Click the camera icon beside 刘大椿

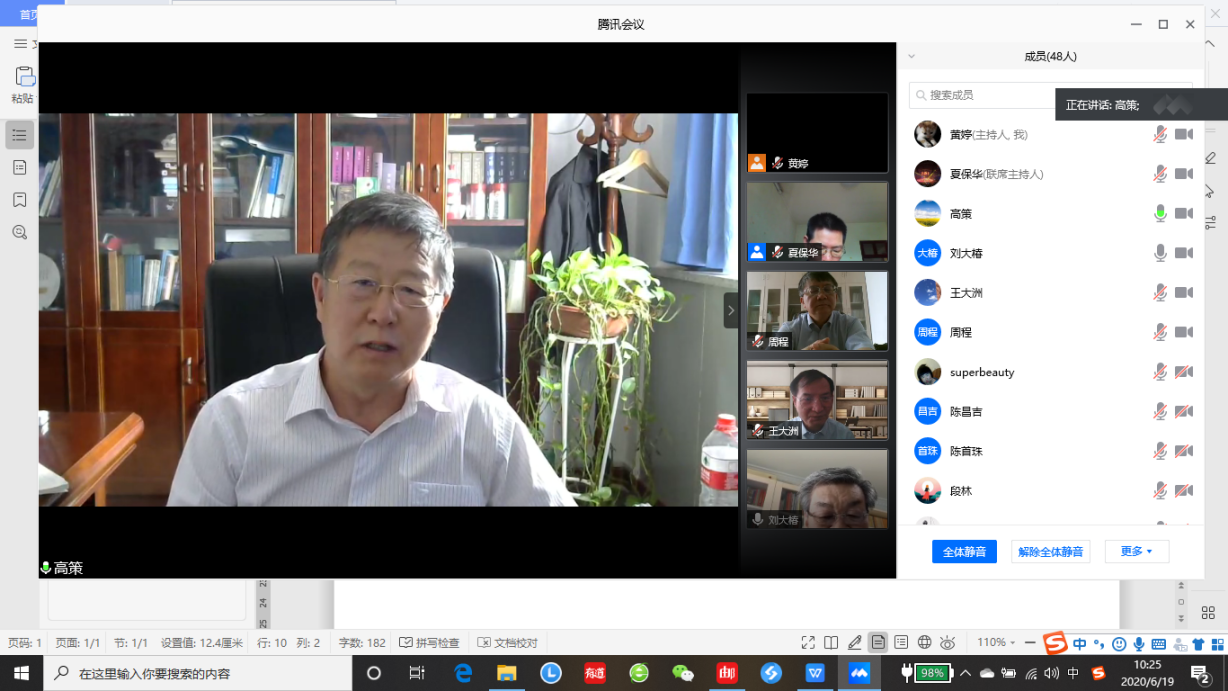point(1184,253)
